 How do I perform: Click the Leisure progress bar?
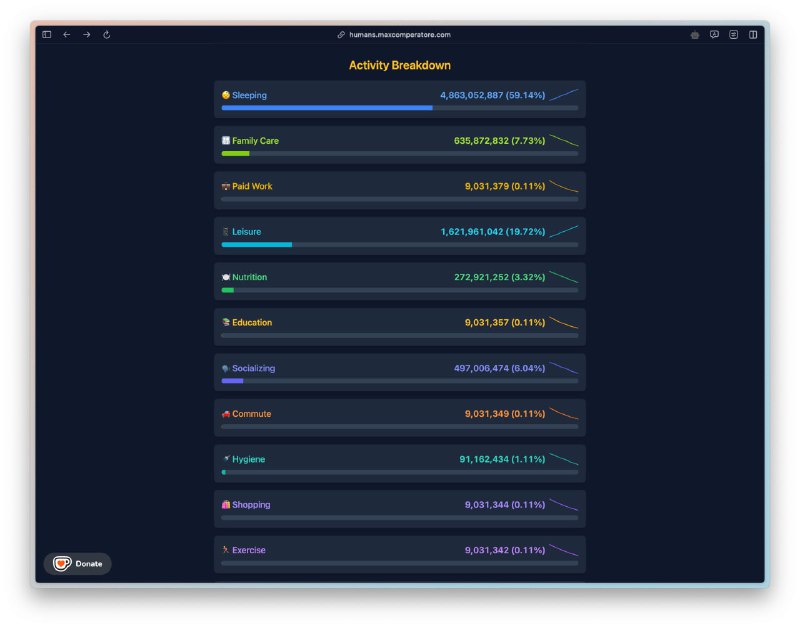click(399, 244)
